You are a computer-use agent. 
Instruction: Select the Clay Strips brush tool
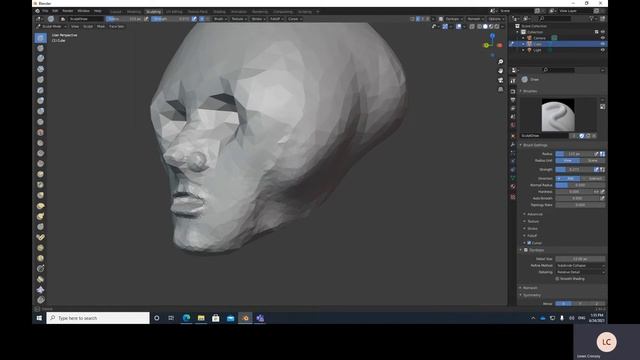pos(40,69)
